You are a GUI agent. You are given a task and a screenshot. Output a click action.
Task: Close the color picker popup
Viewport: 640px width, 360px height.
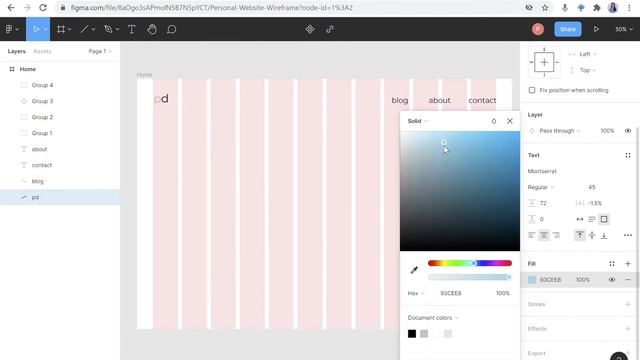click(x=510, y=121)
